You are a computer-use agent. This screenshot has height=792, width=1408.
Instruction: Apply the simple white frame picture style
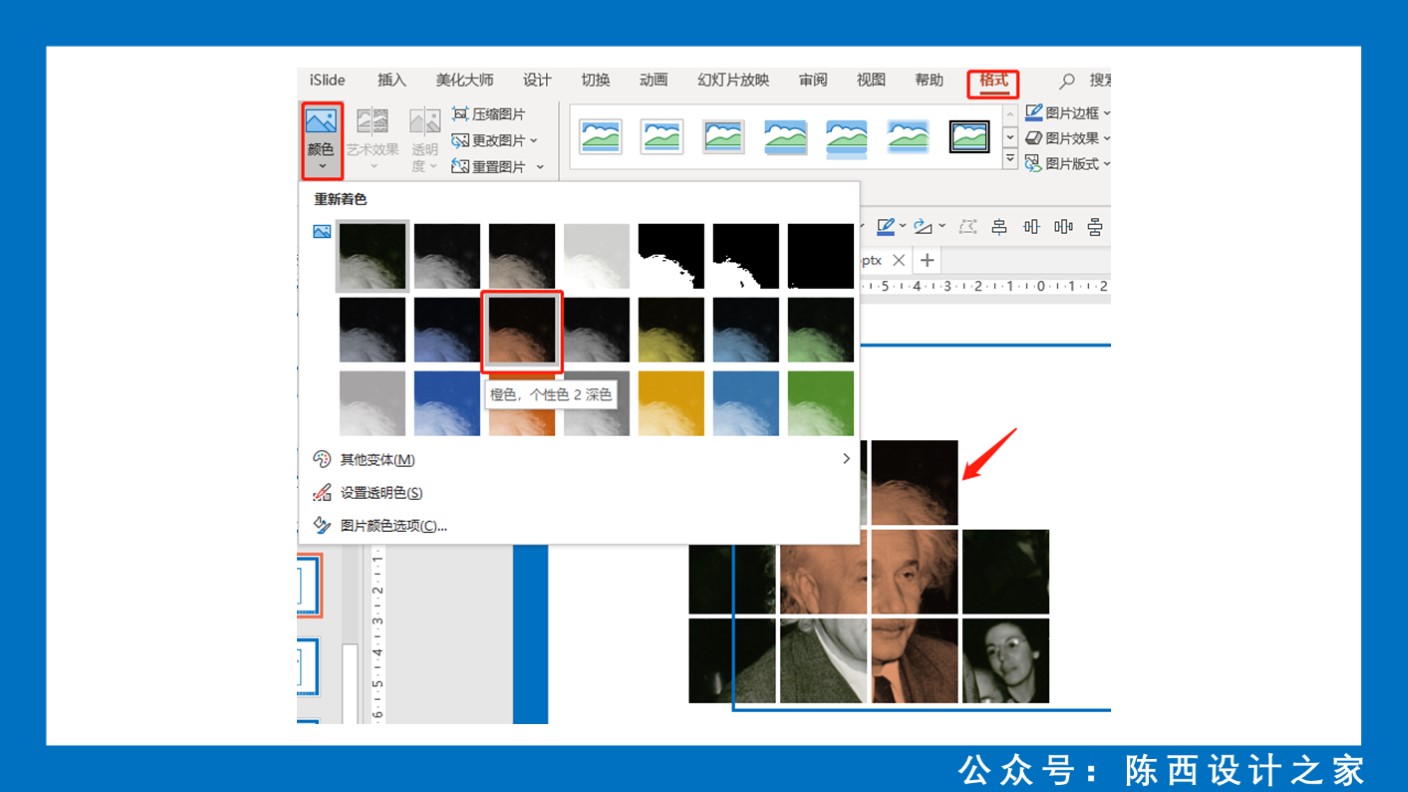[600, 136]
